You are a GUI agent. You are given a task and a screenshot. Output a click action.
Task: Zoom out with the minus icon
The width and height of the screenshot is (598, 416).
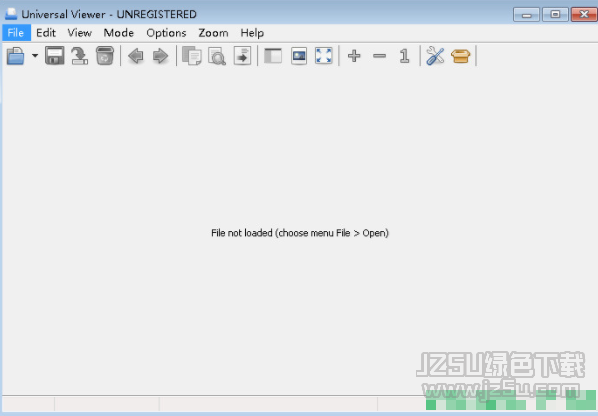click(x=379, y=56)
